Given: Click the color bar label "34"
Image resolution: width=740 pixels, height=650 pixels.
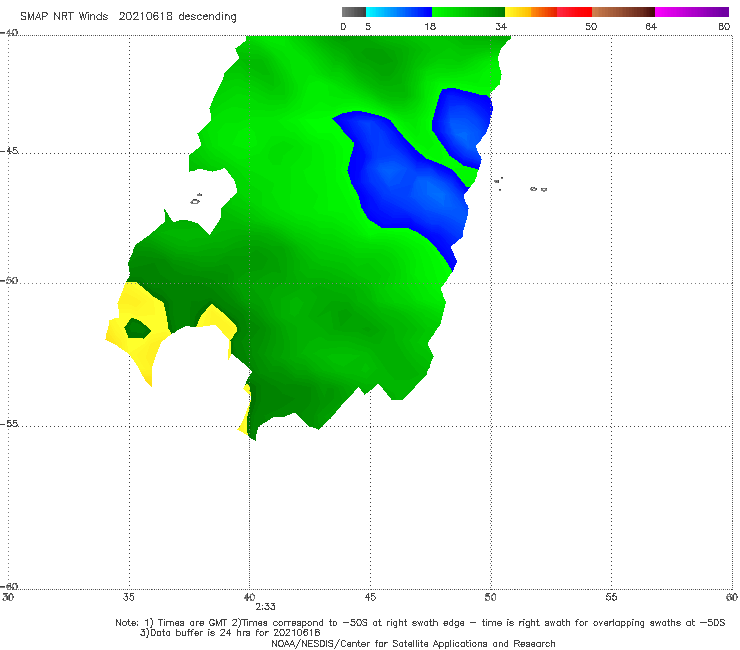Looking at the screenshot, I should click(501, 26).
